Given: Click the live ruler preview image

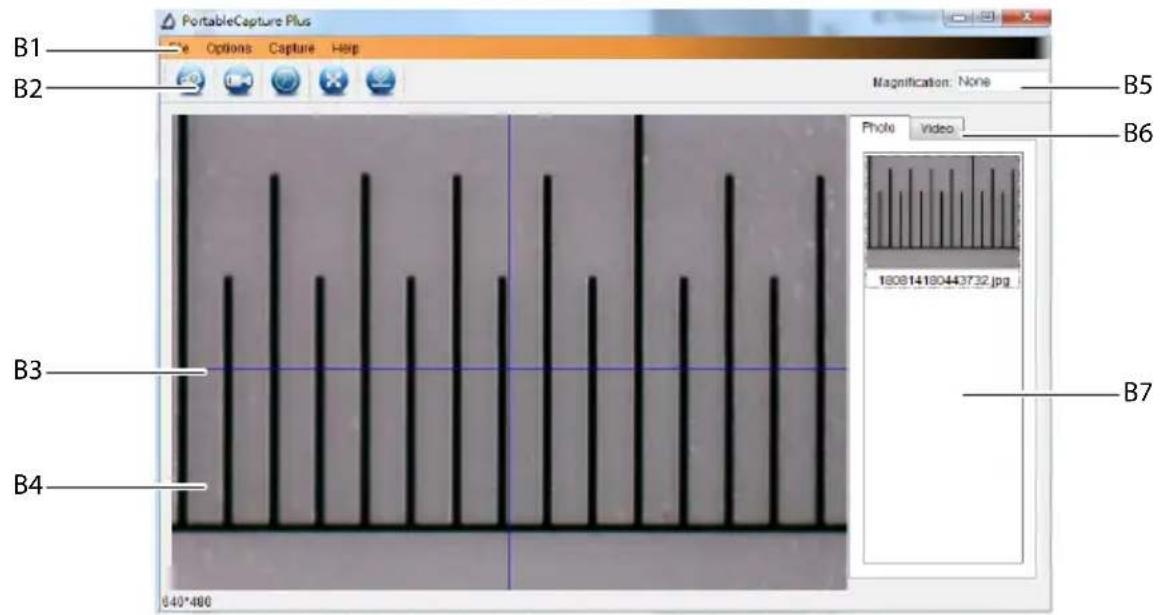Looking at the screenshot, I should click(510, 352).
